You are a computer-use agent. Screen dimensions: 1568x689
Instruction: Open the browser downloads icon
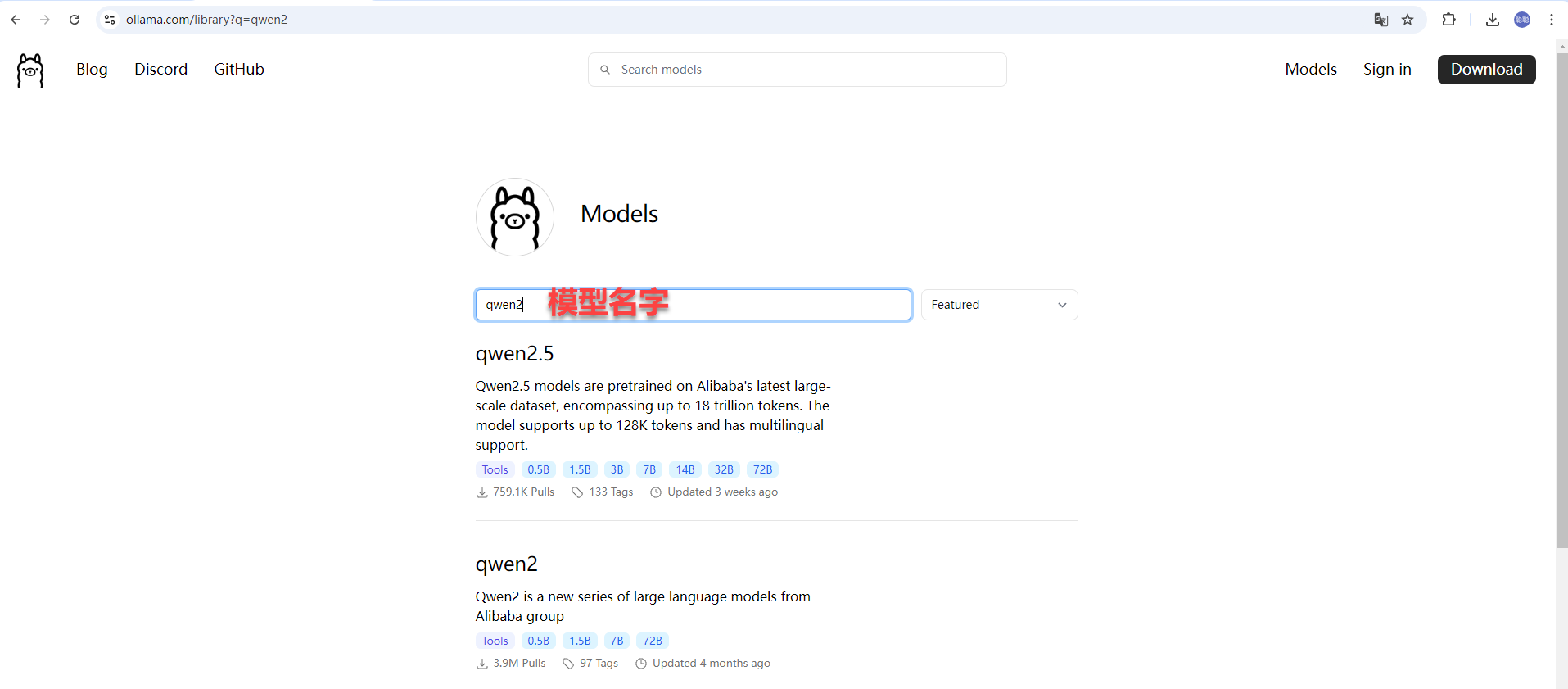[1493, 20]
